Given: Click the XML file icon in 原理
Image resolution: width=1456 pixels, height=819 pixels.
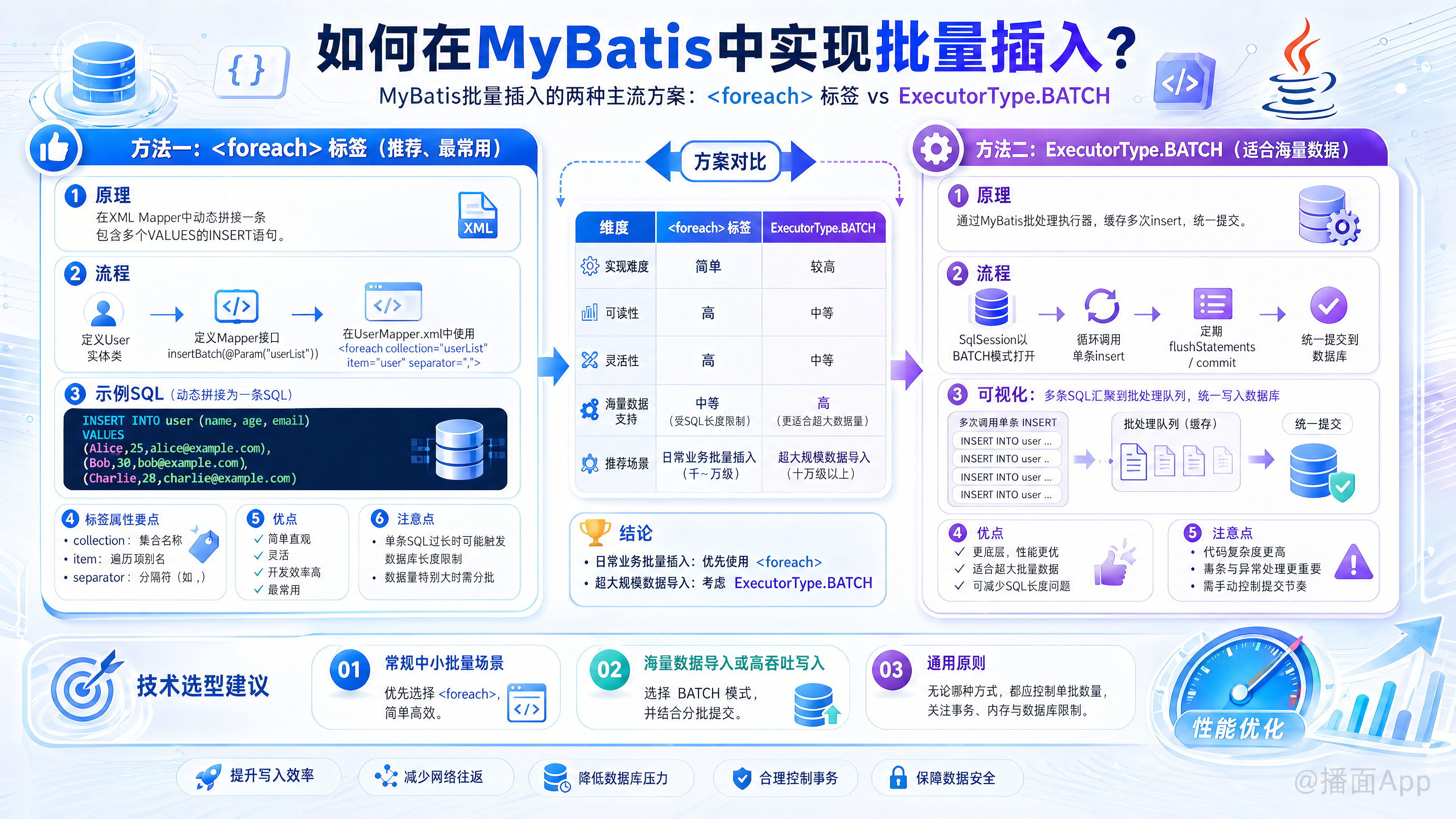Looking at the screenshot, I should pos(478,215).
